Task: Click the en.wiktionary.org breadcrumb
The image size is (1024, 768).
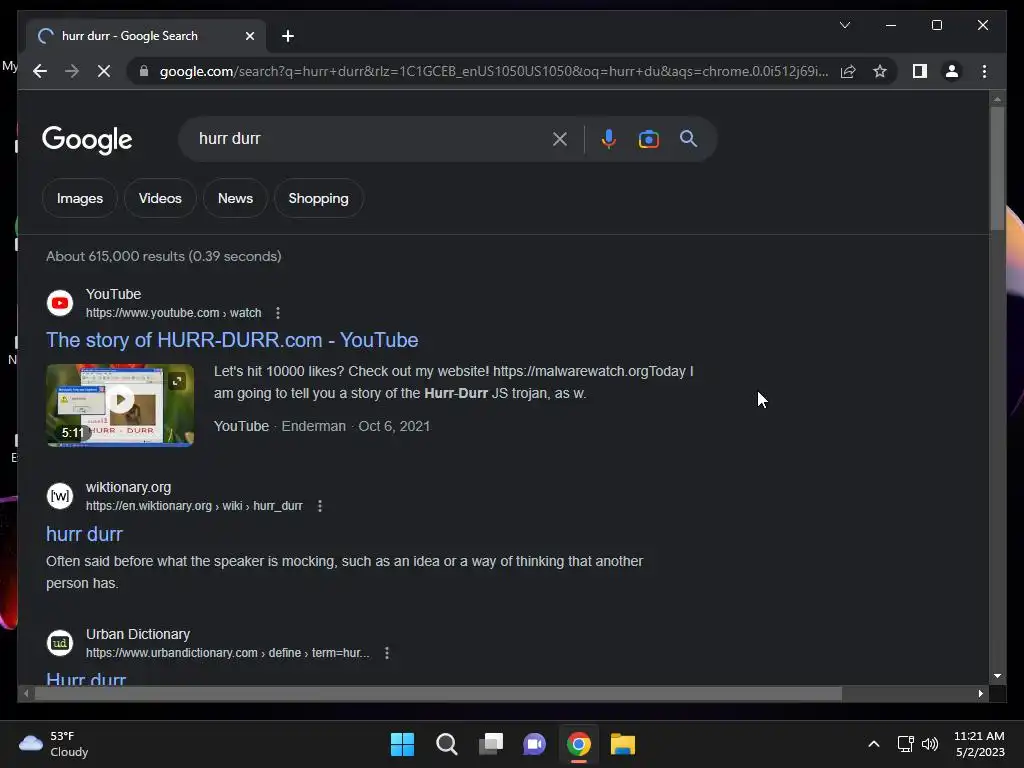Action: pos(194,506)
